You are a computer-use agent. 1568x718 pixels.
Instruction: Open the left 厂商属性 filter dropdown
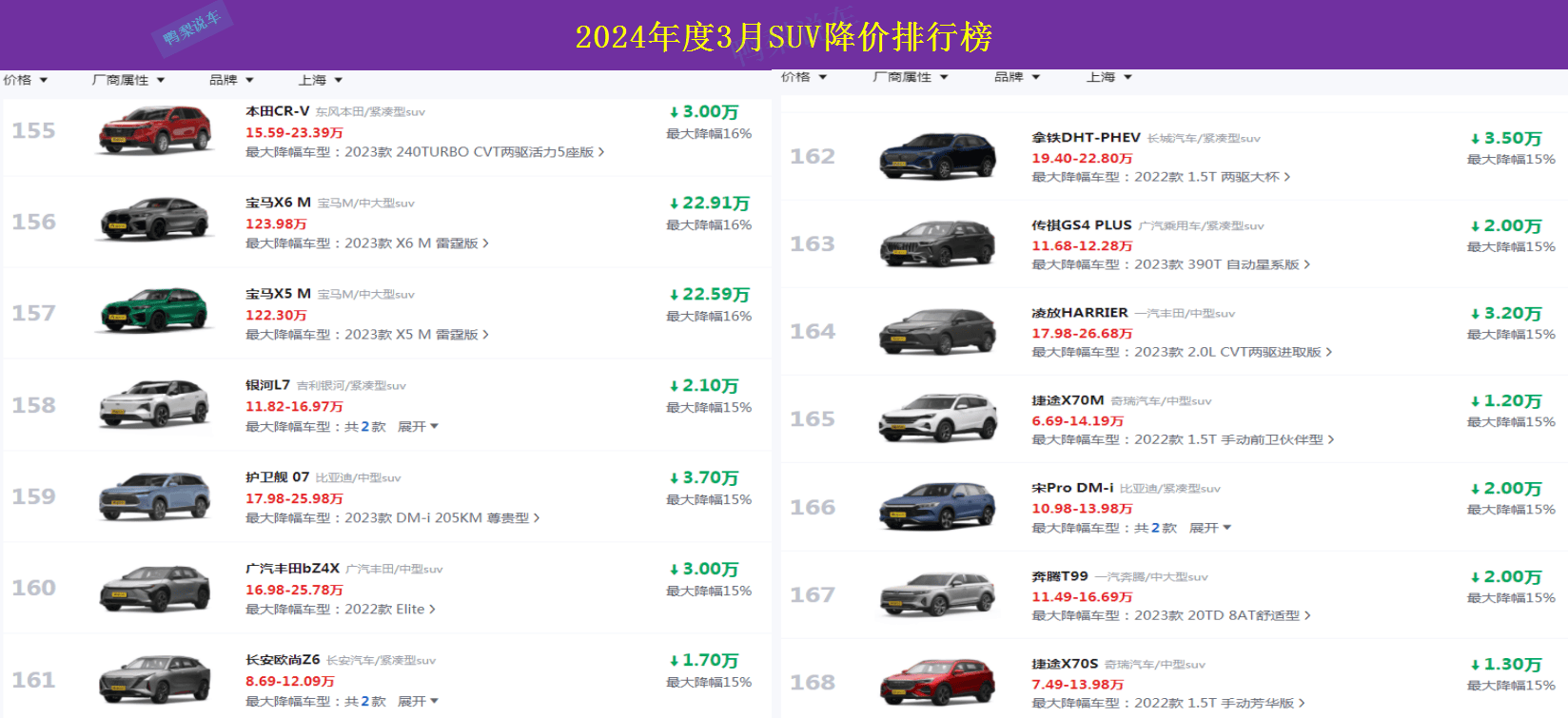click(x=128, y=81)
